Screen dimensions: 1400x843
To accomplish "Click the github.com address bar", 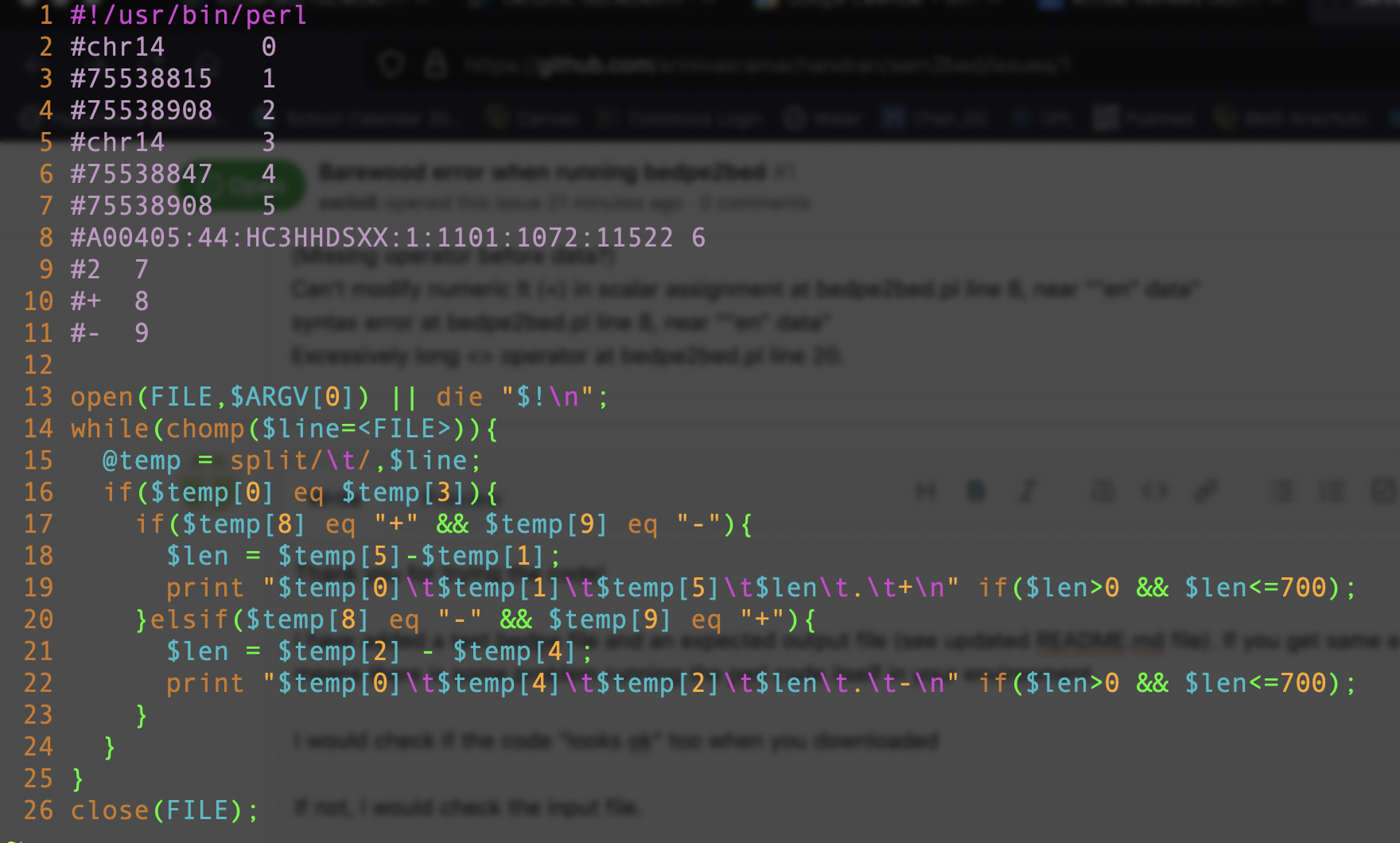I will (768, 64).
